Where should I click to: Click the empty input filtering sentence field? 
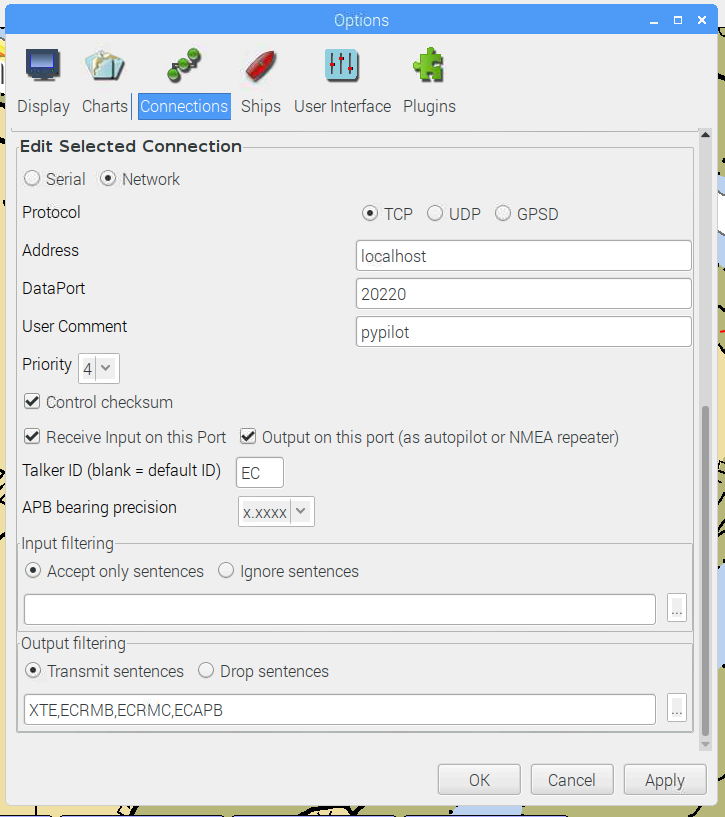click(340, 609)
